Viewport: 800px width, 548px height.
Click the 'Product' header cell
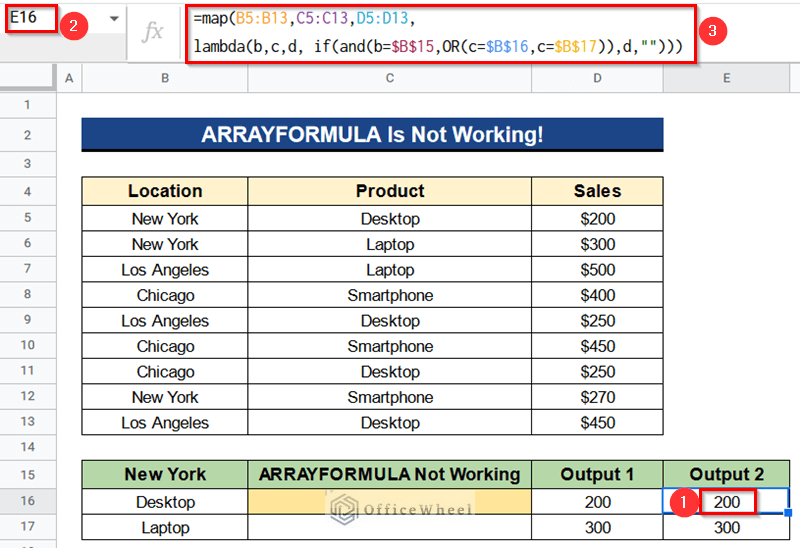[390, 191]
